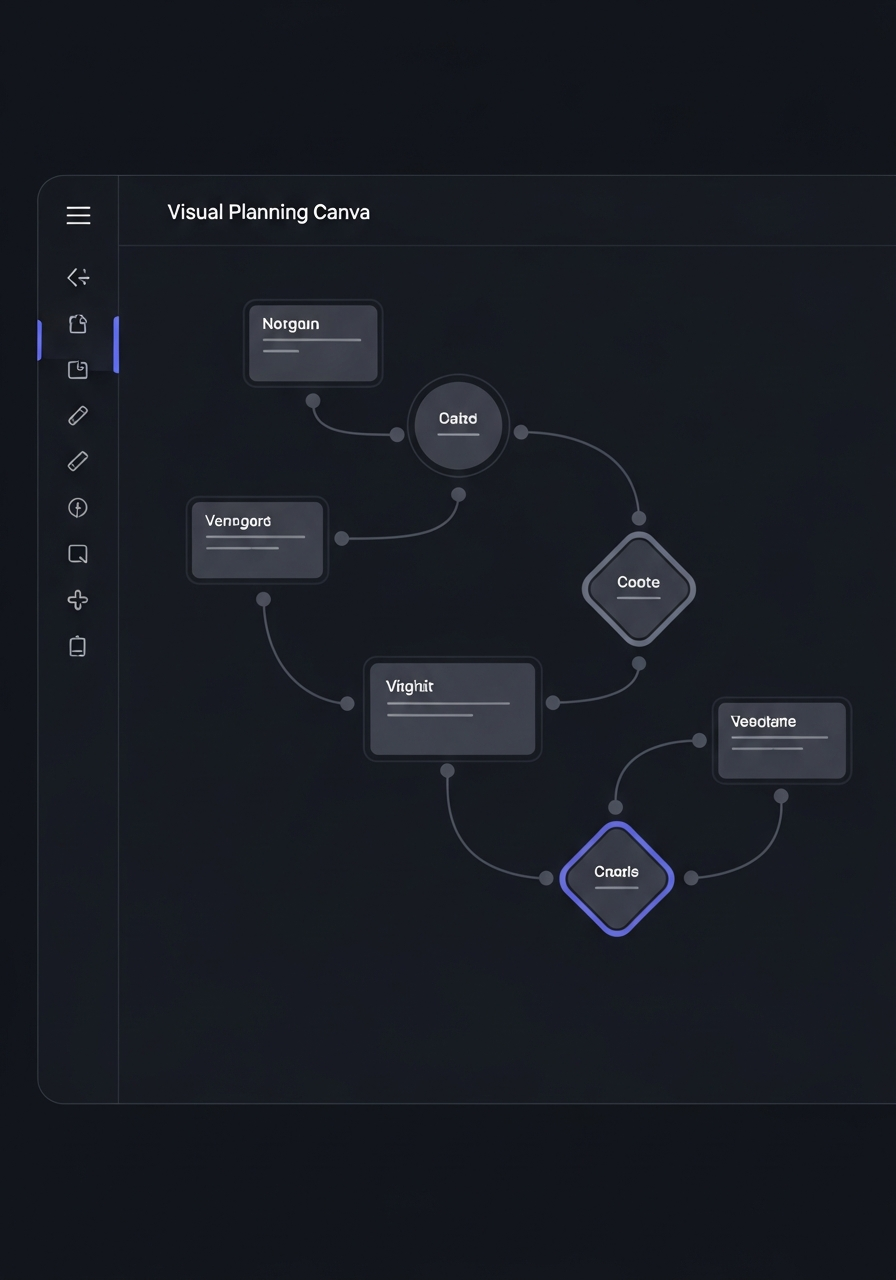Click the bottom port of Coote diamond
The width and height of the screenshot is (896, 1280).
(x=639, y=663)
